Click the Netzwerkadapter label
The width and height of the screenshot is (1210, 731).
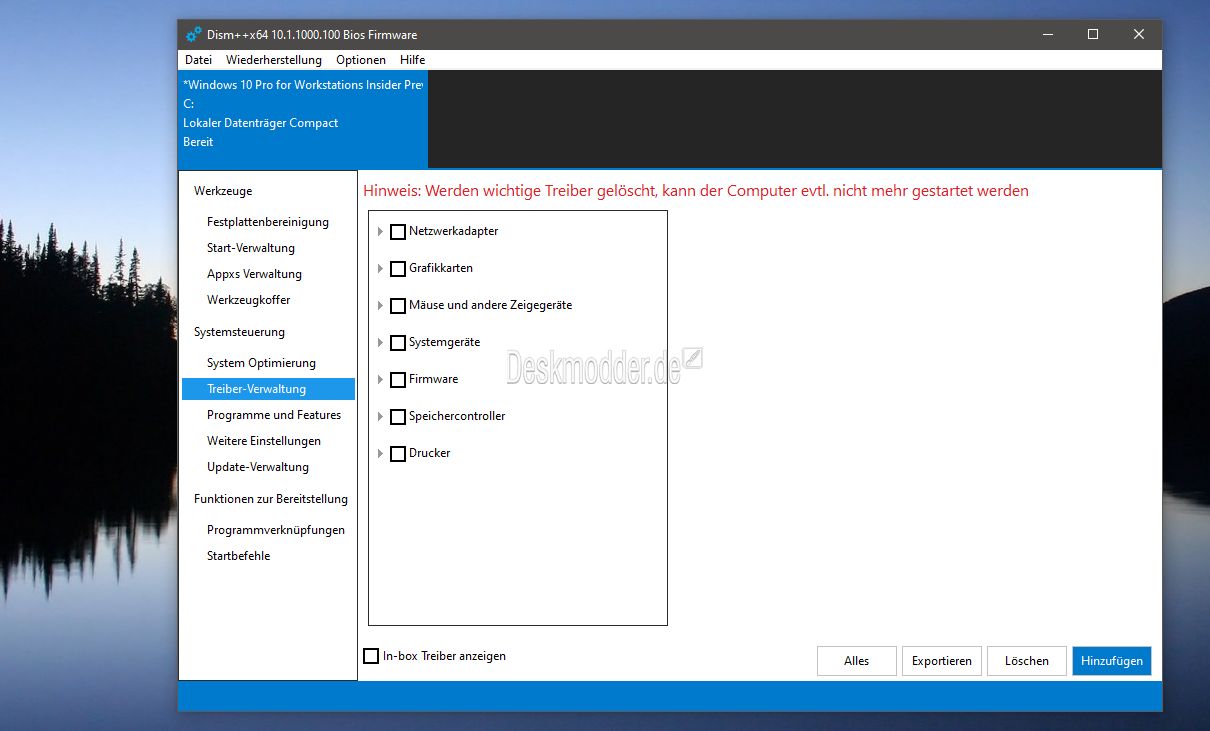pyautogui.click(x=453, y=231)
